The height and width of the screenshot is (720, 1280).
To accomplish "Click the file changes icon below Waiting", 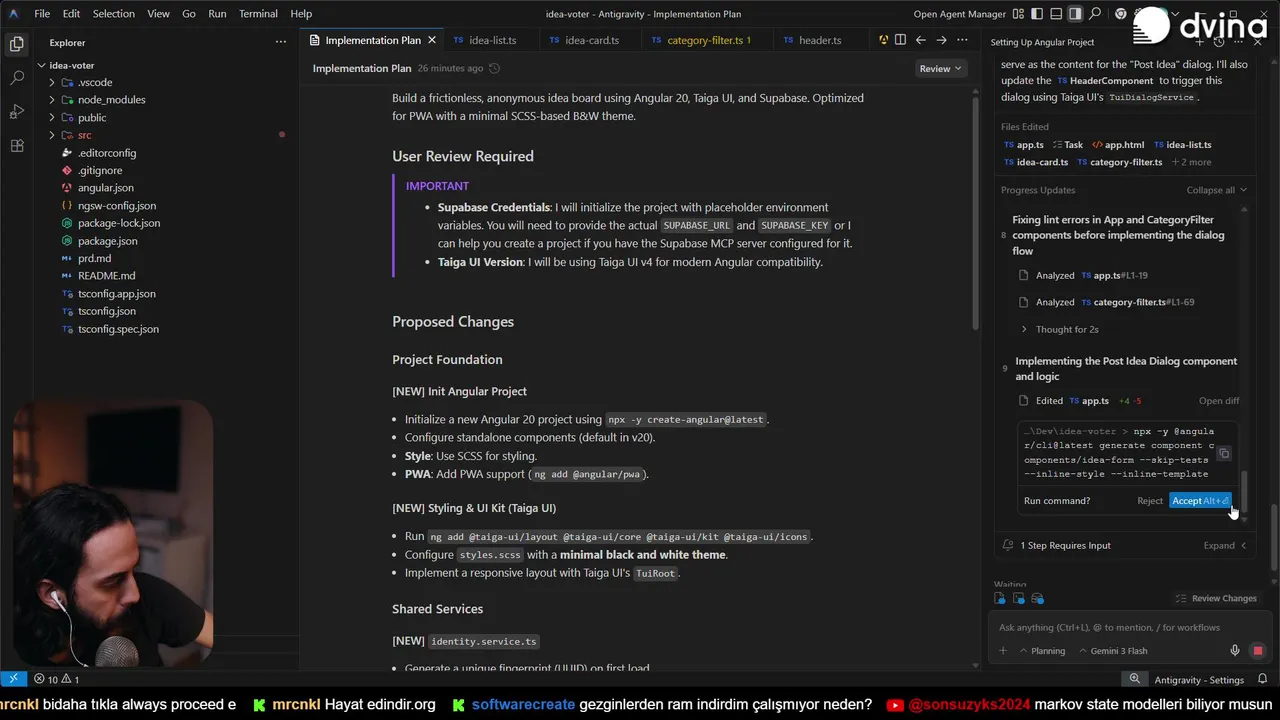I will (999, 598).
